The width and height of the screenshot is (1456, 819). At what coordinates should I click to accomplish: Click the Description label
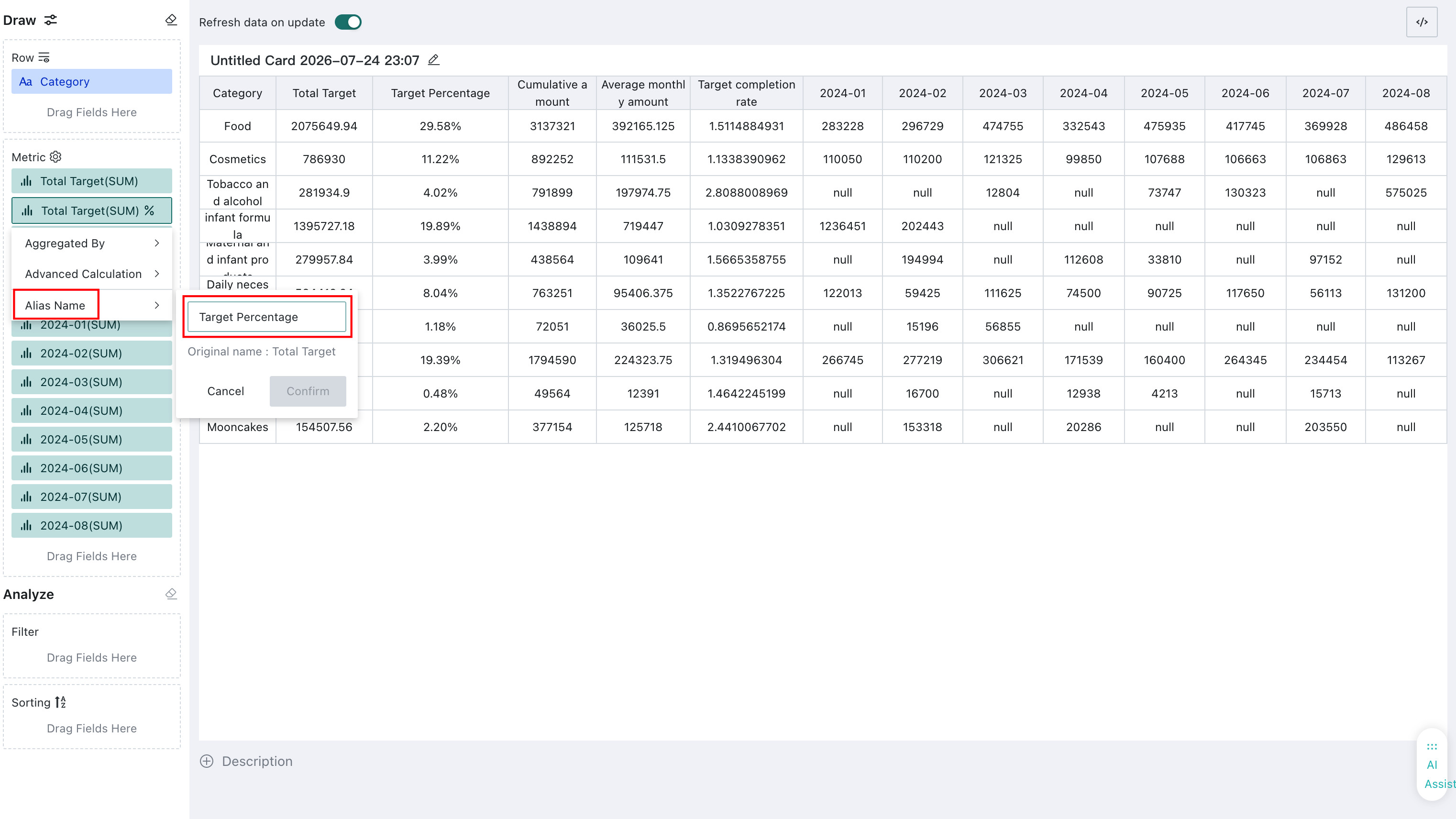point(257,761)
